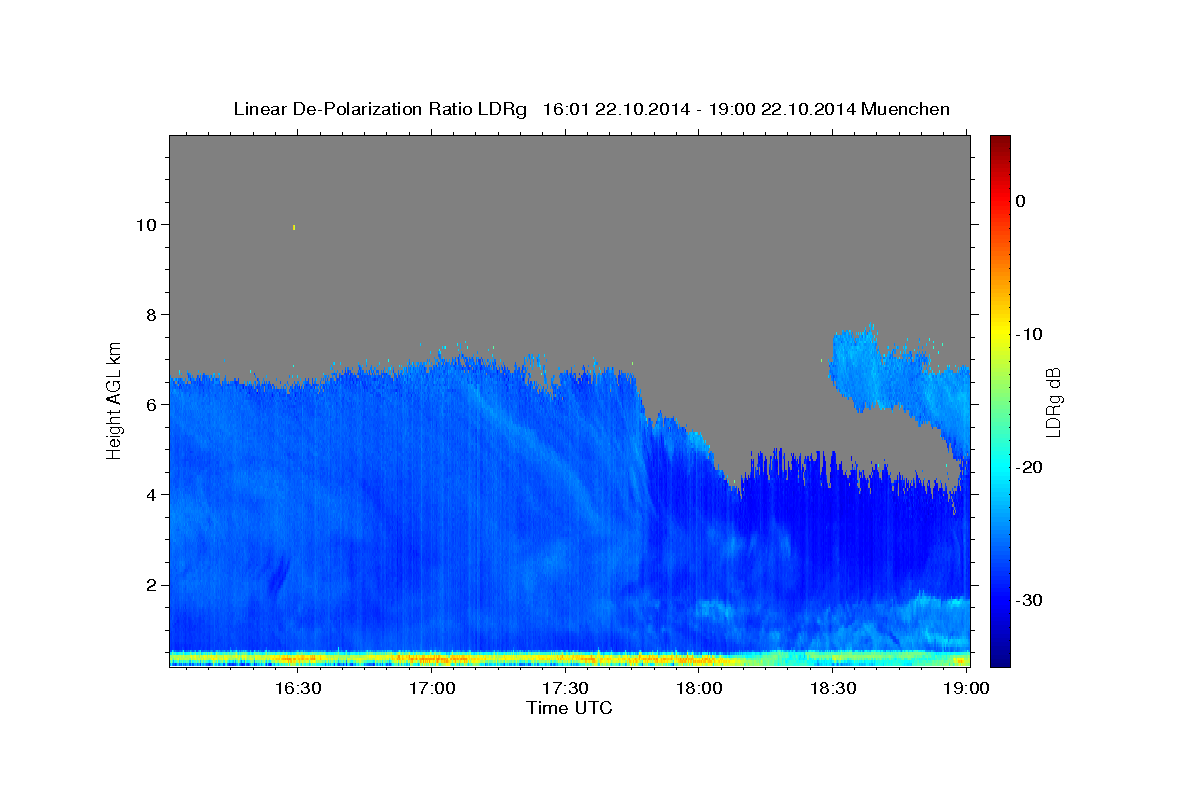Click the 18:30 time tick label

point(832,688)
